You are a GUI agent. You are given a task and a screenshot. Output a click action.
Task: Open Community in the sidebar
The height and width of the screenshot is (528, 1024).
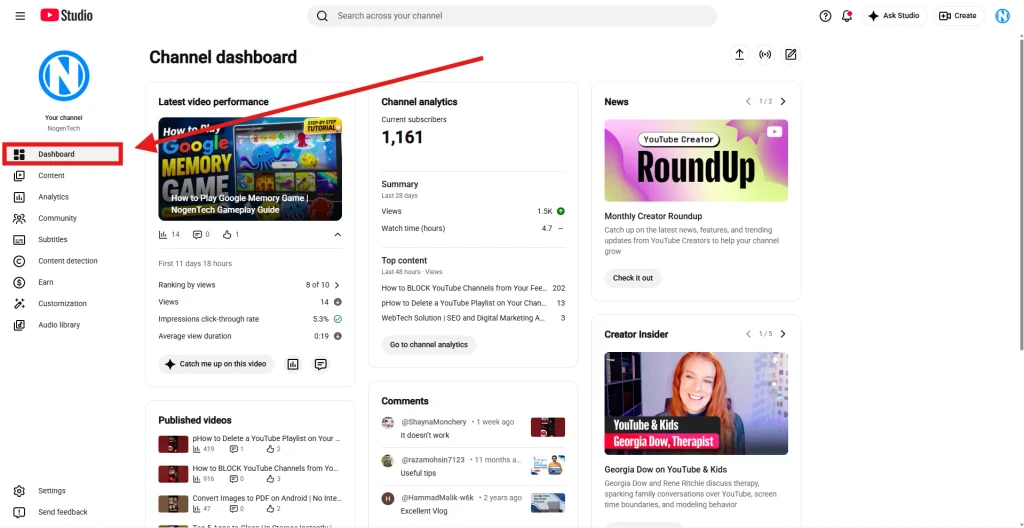pyautogui.click(x=63, y=218)
